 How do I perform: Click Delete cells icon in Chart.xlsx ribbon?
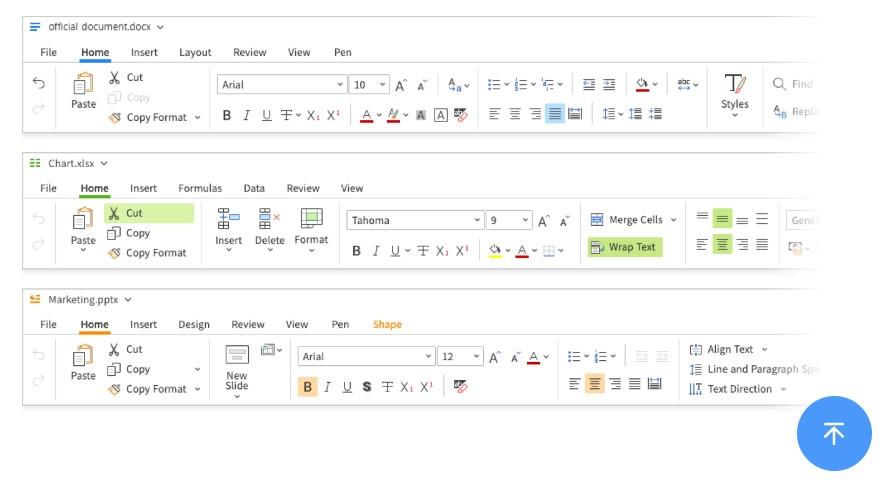(269, 218)
